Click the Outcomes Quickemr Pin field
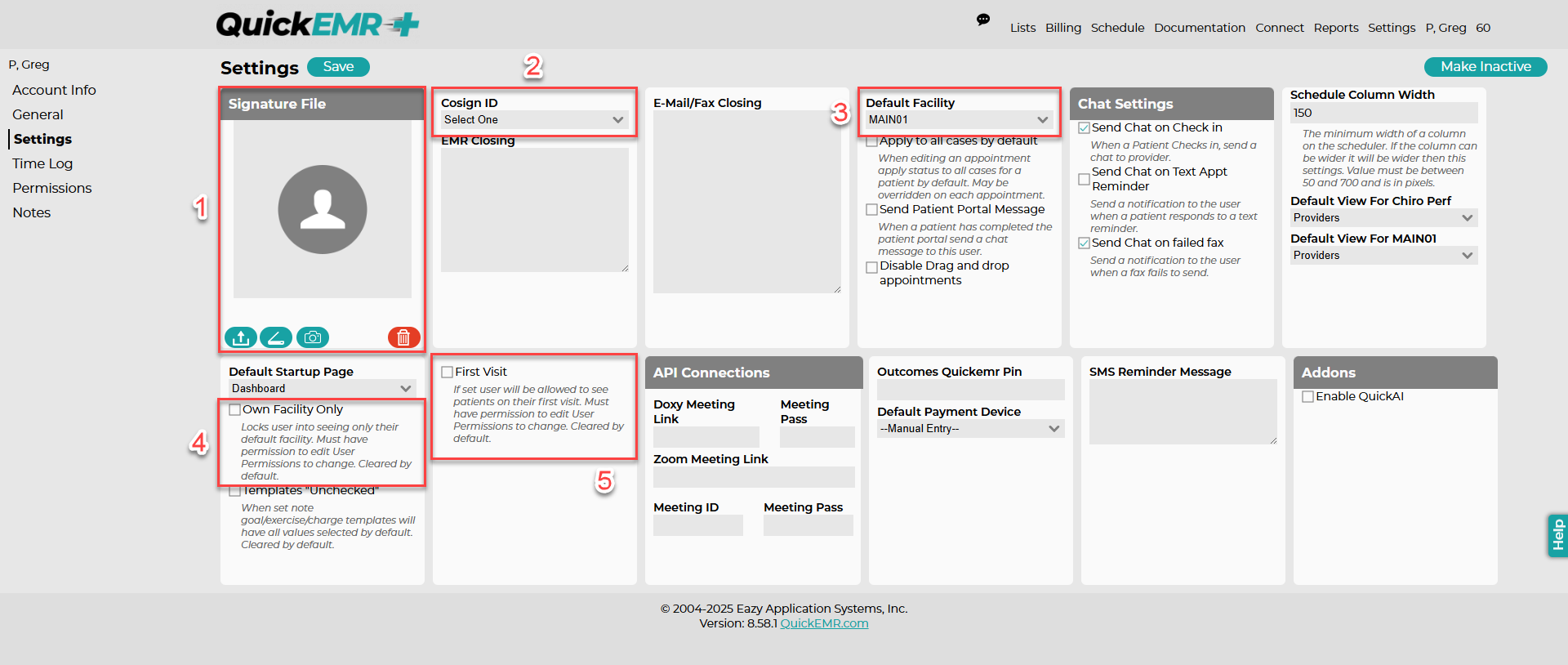Image resolution: width=1568 pixels, height=665 pixels. point(971,390)
